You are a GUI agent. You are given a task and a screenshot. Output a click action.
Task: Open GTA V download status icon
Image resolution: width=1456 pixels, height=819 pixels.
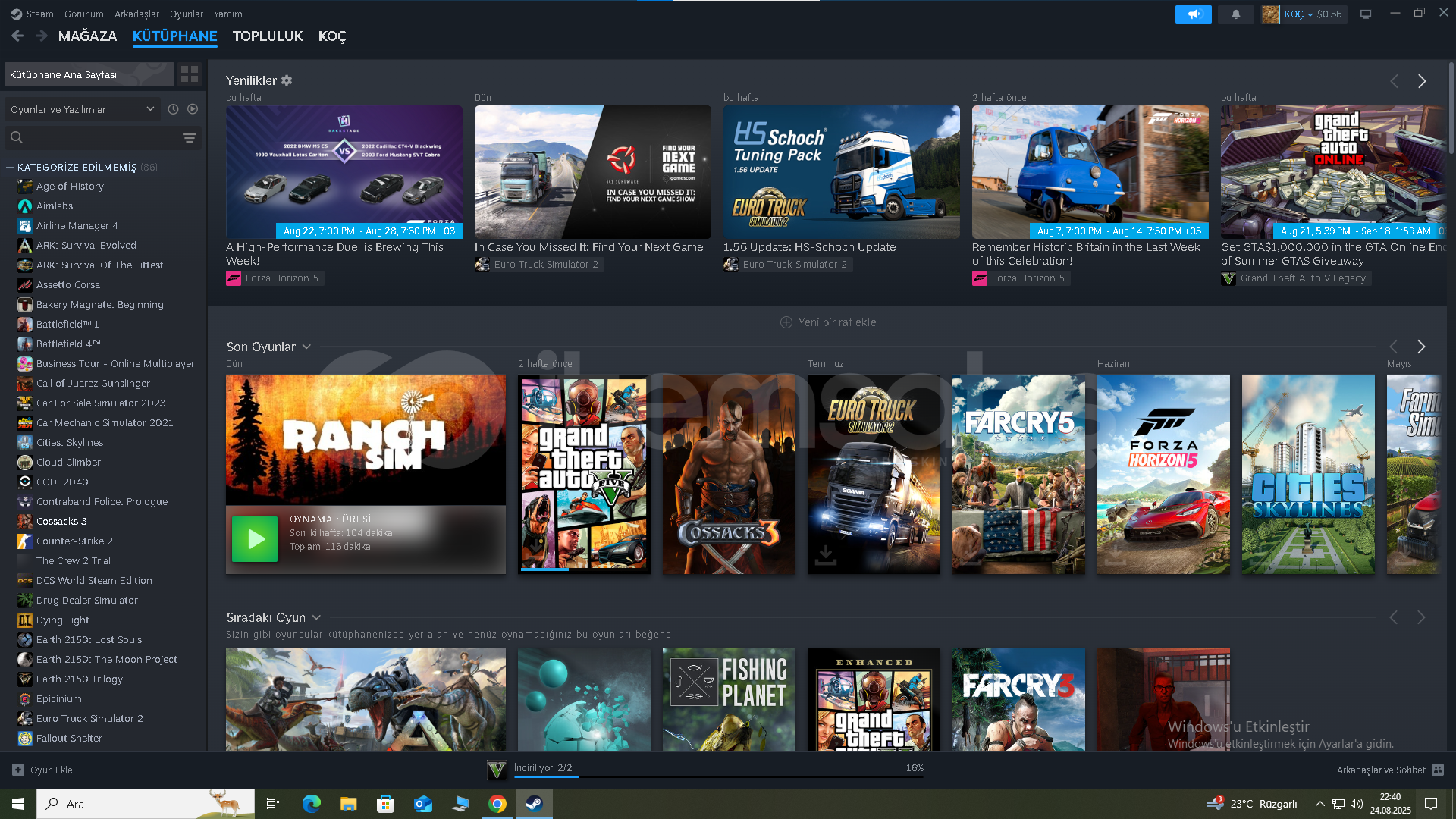[x=497, y=770]
